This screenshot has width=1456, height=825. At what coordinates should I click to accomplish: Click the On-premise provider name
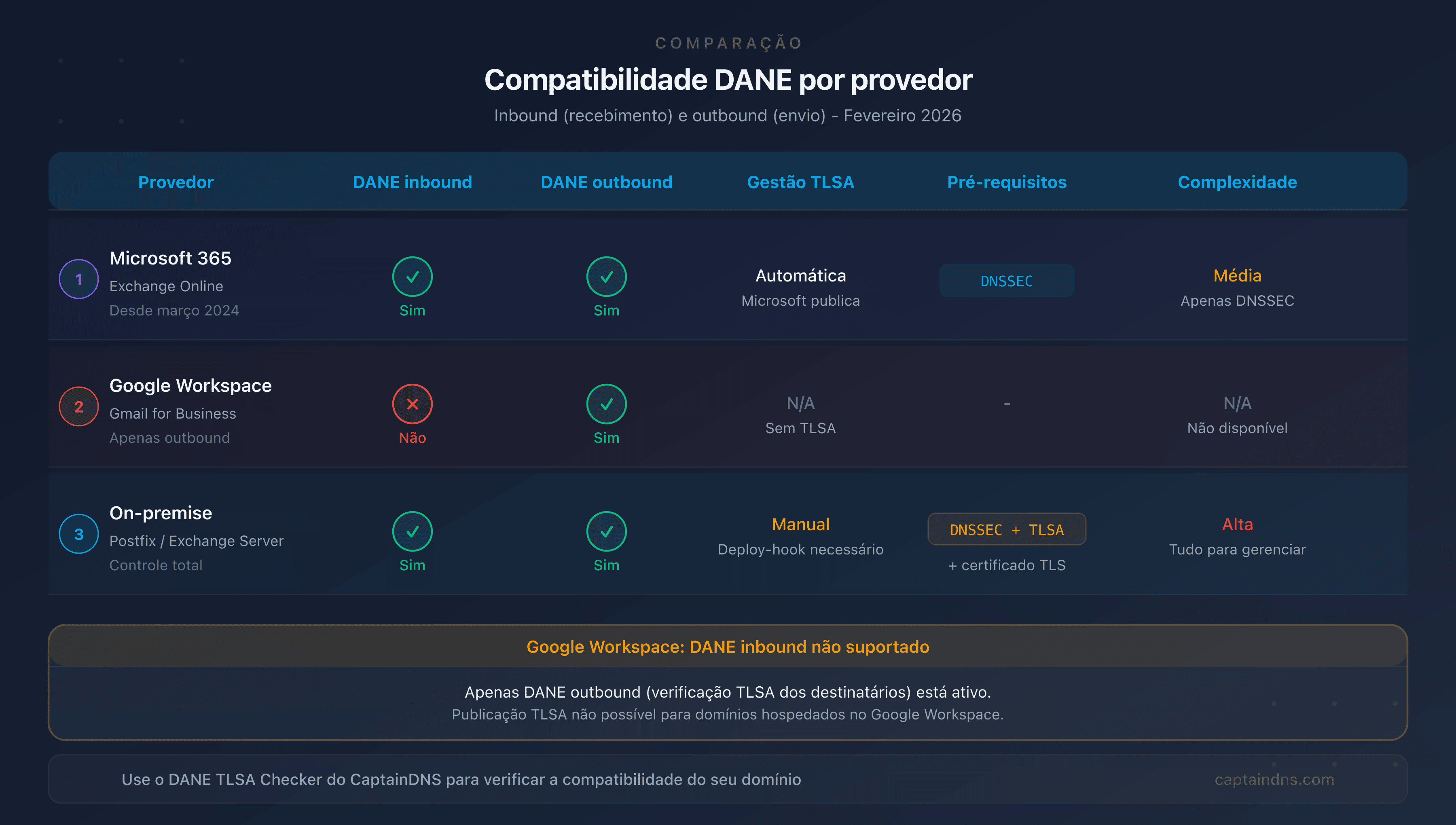point(160,513)
